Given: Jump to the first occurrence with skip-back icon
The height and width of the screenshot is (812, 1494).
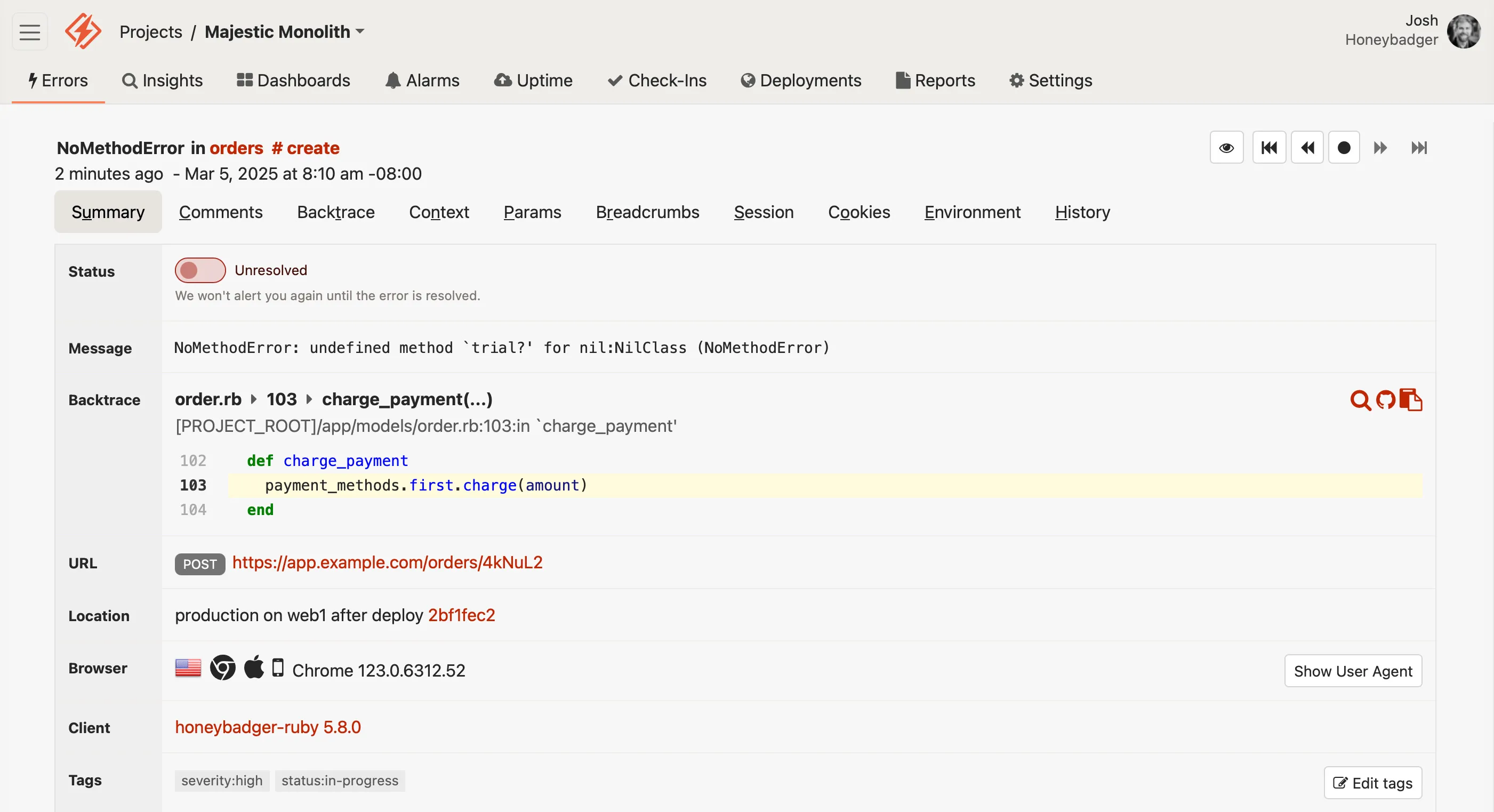Looking at the screenshot, I should 1270,147.
